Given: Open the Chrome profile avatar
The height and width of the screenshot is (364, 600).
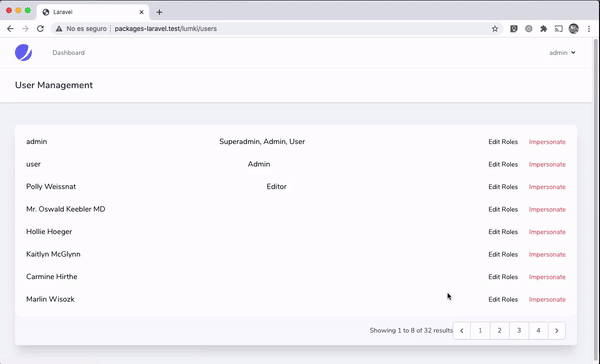Looking at the screenshot, I should point(574,29).
